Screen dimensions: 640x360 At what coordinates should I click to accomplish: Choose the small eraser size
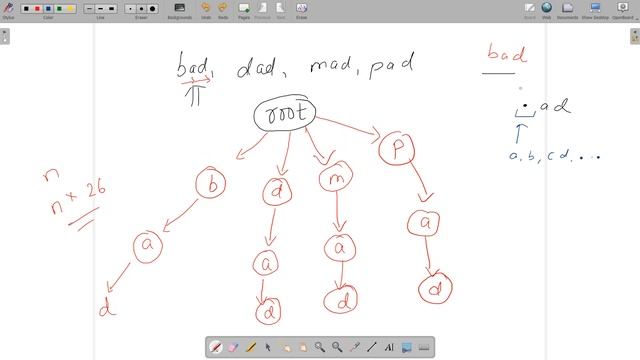130,9
